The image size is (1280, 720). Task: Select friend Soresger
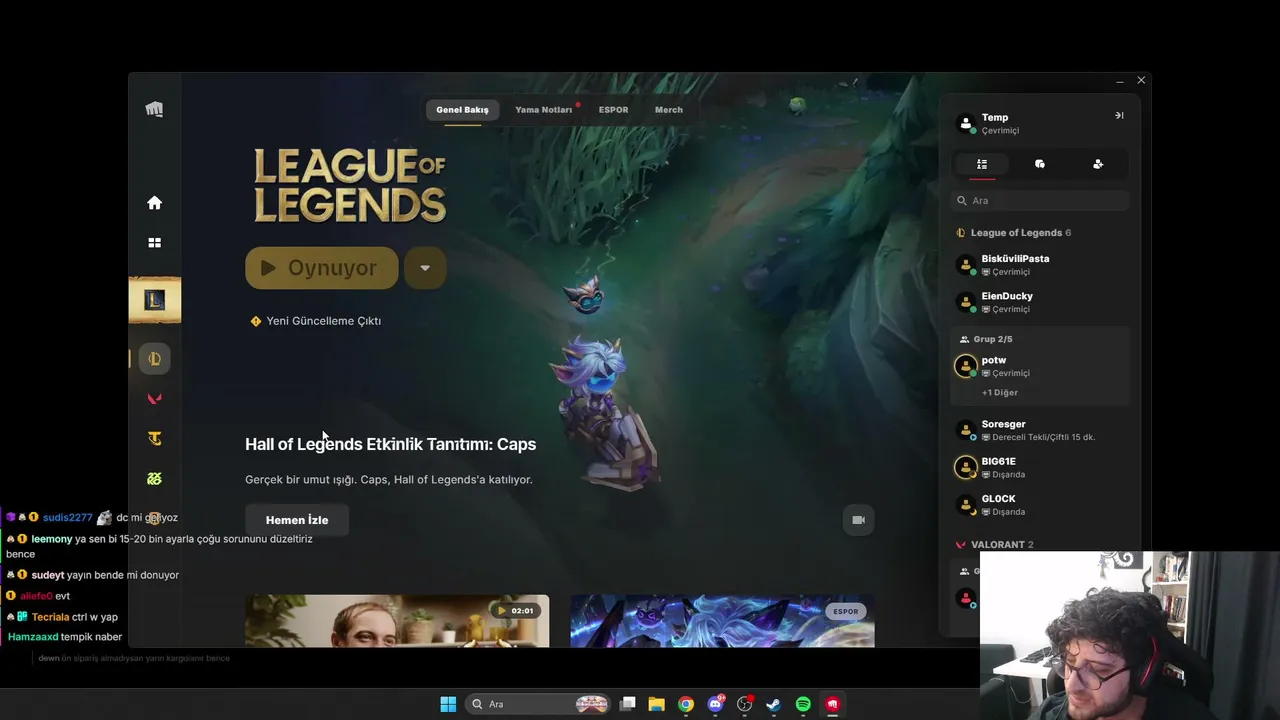coord(1040,430)
